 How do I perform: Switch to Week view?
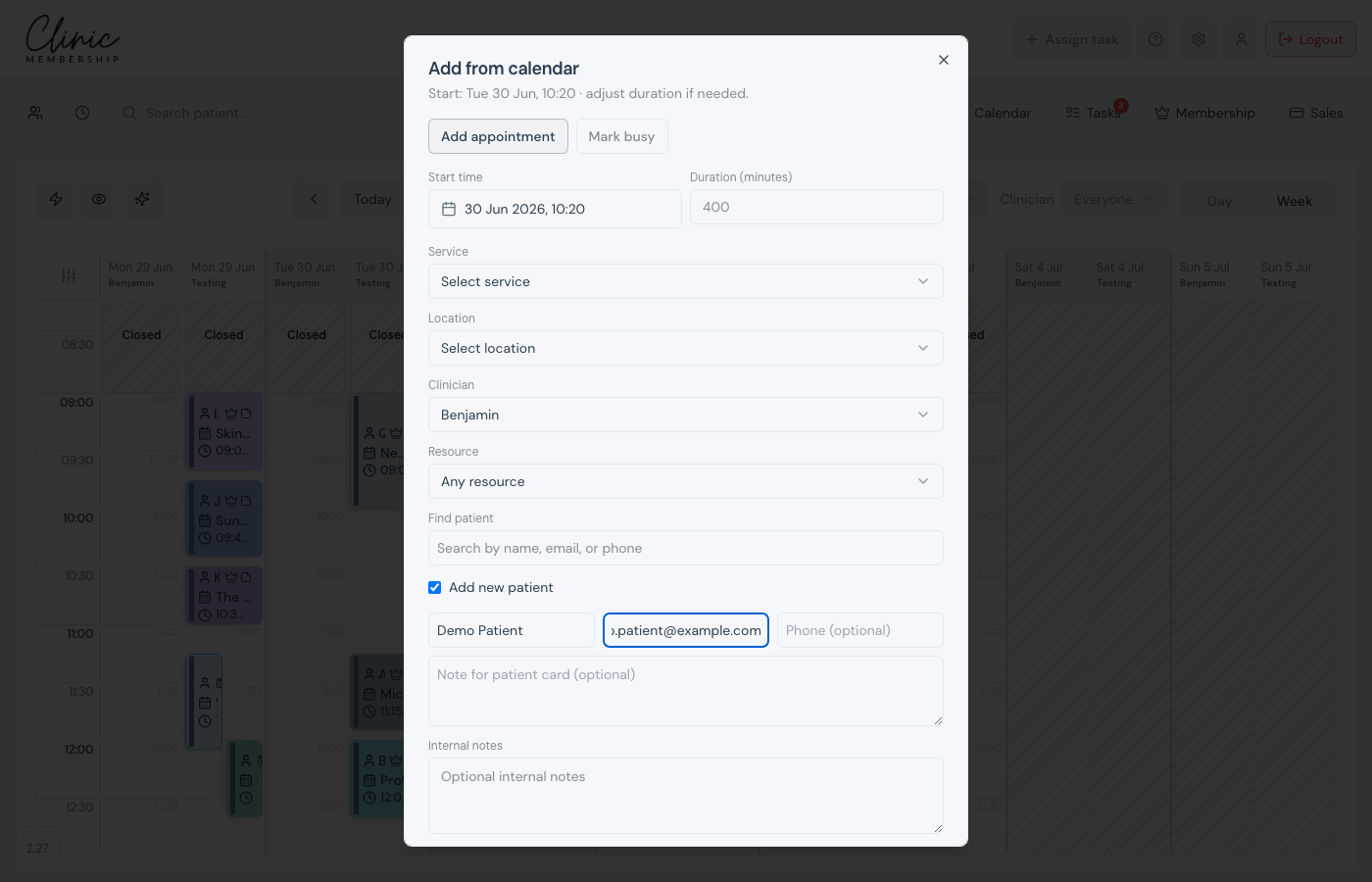1294,201
